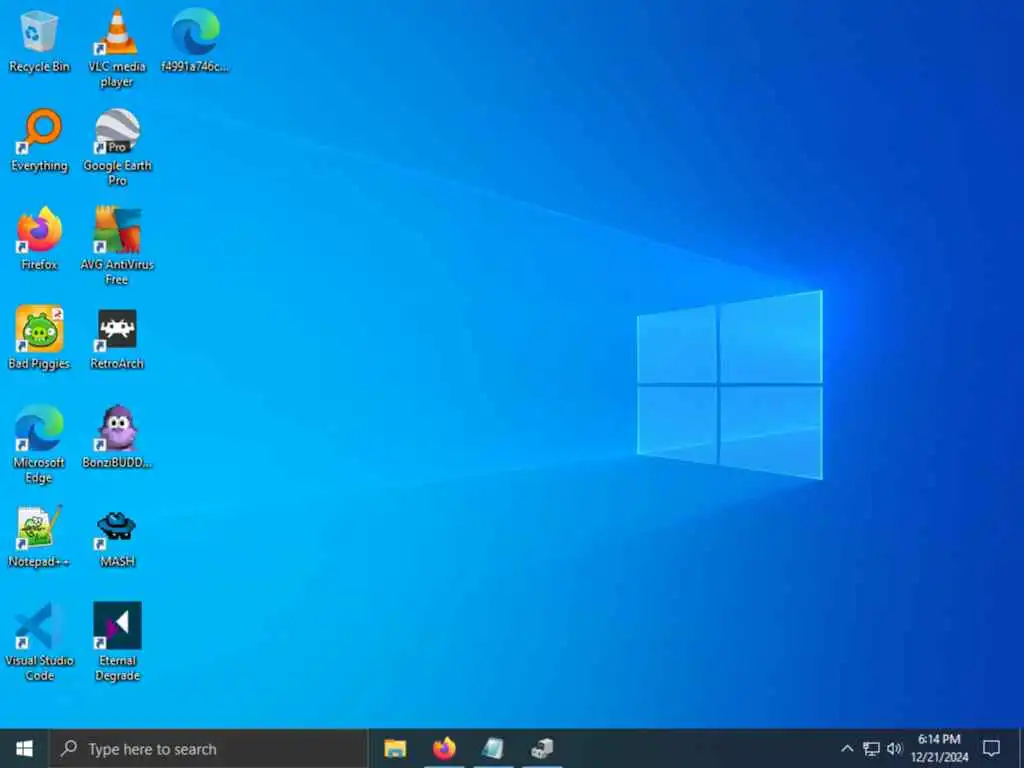Open the notepad-style app in taskbar

[x=493, y=748]
